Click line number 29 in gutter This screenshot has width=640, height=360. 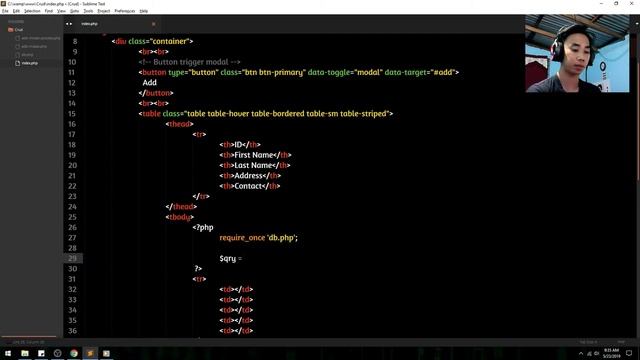point(72,258)
